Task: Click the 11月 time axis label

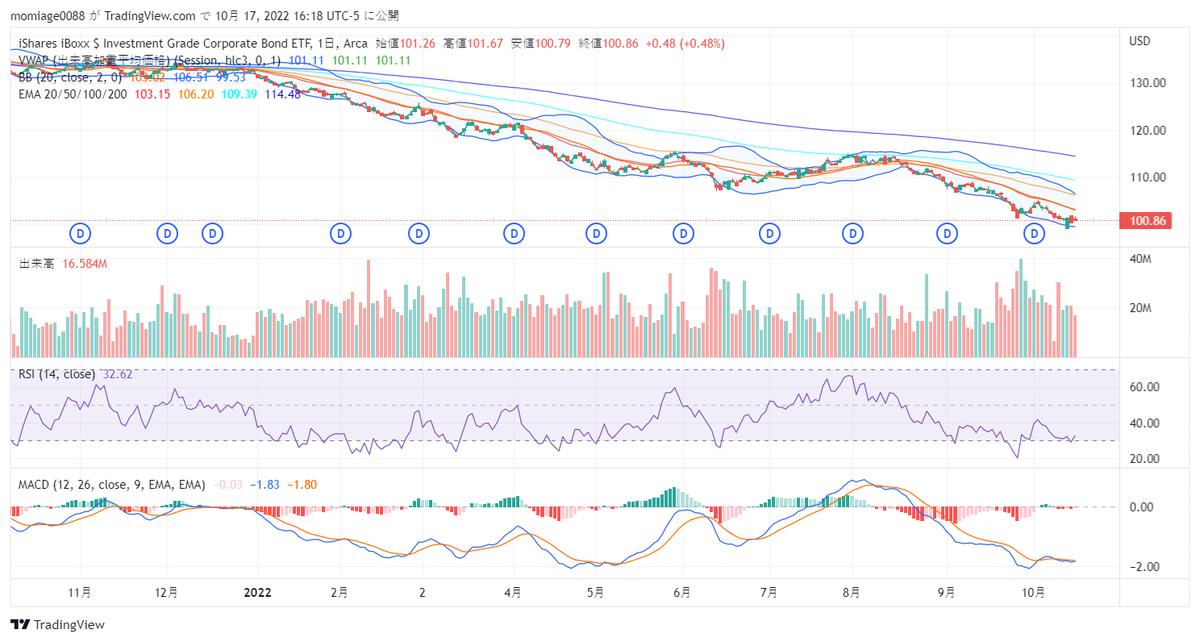Action: click(81, 591)
